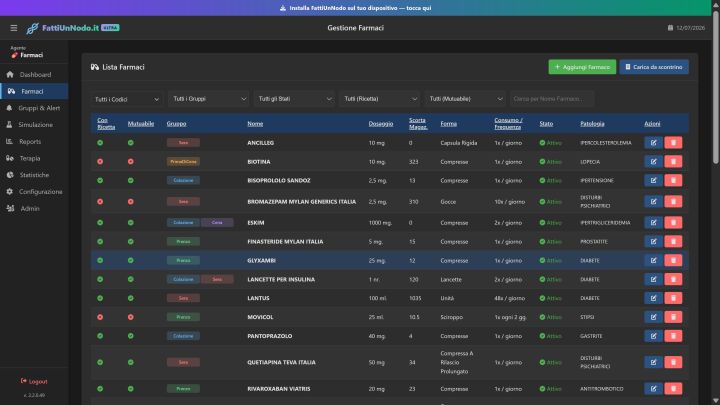Edit LANCETTE PER INSULINA entry
Image resolution: width=720 pixels, height=405 pixels.
pyautogui.click(x=653, y=279)
